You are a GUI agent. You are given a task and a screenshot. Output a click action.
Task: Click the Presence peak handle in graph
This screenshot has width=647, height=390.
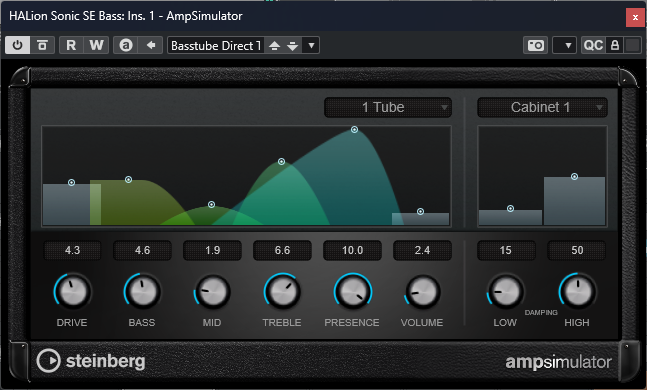click(x=354, y=130)
